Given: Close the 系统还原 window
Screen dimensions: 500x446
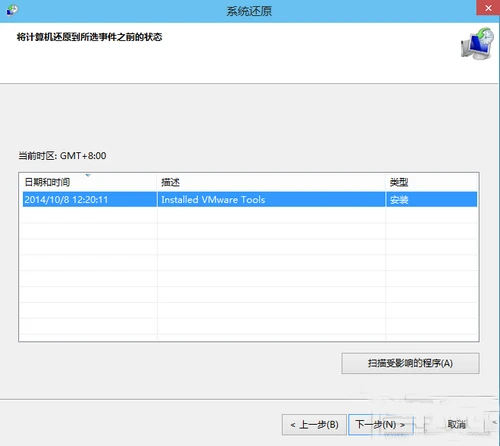Looking at the screenshot, I should point(488,8).
